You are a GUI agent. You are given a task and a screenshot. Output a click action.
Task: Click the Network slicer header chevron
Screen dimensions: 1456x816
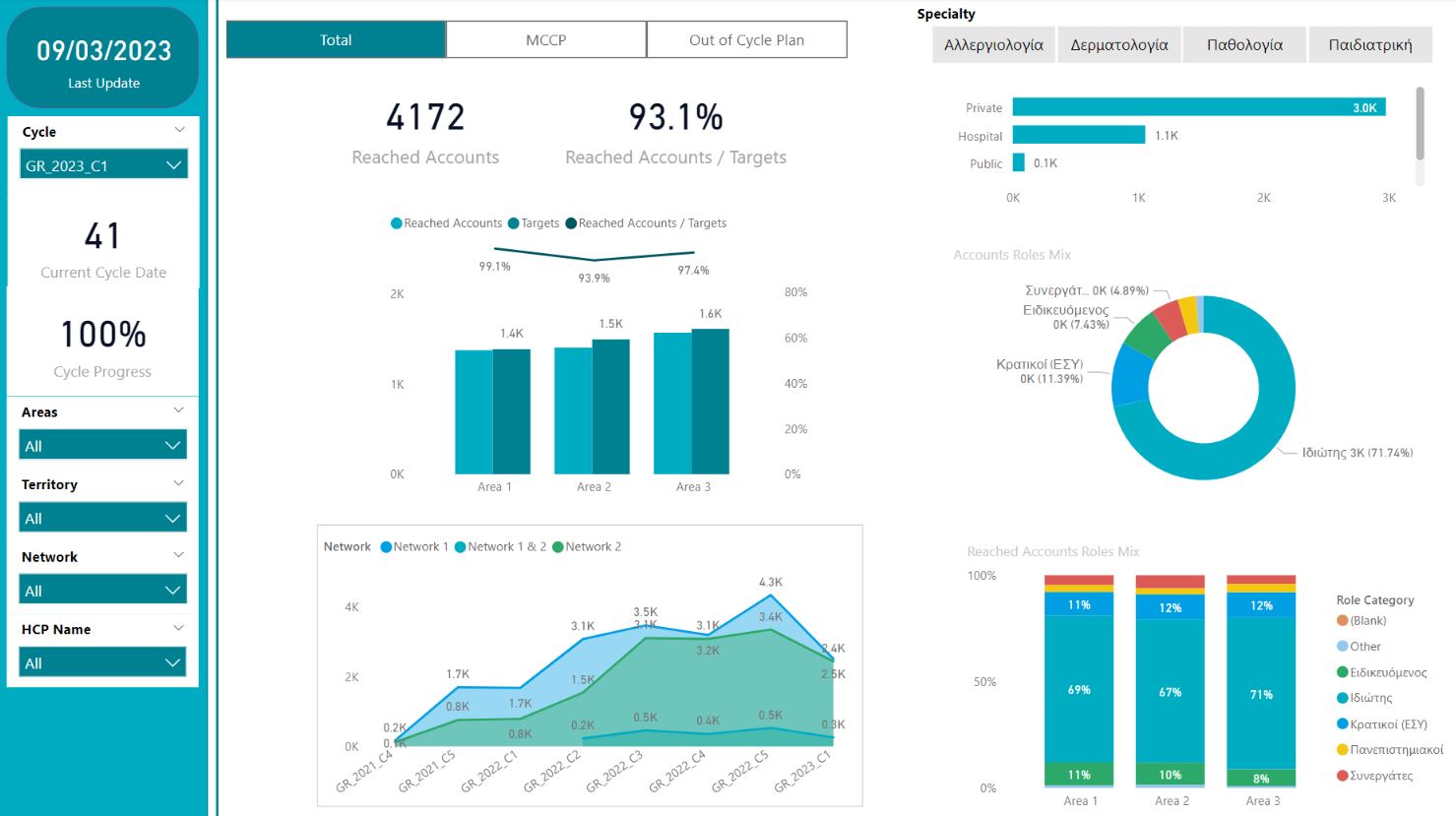(179, 555)
